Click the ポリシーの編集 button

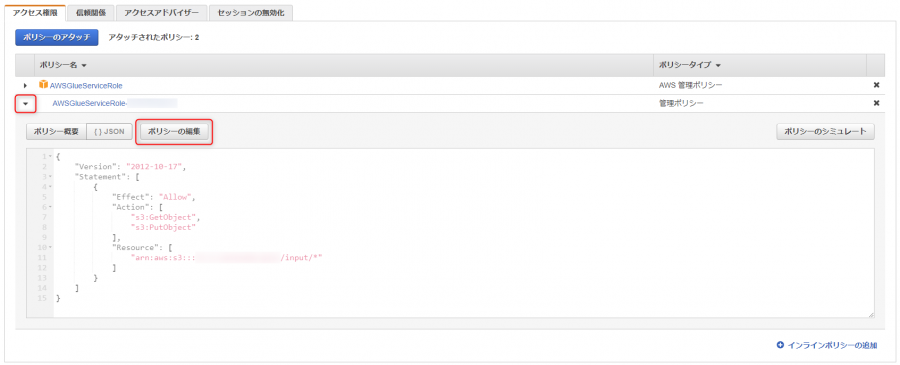pos(174,131)
